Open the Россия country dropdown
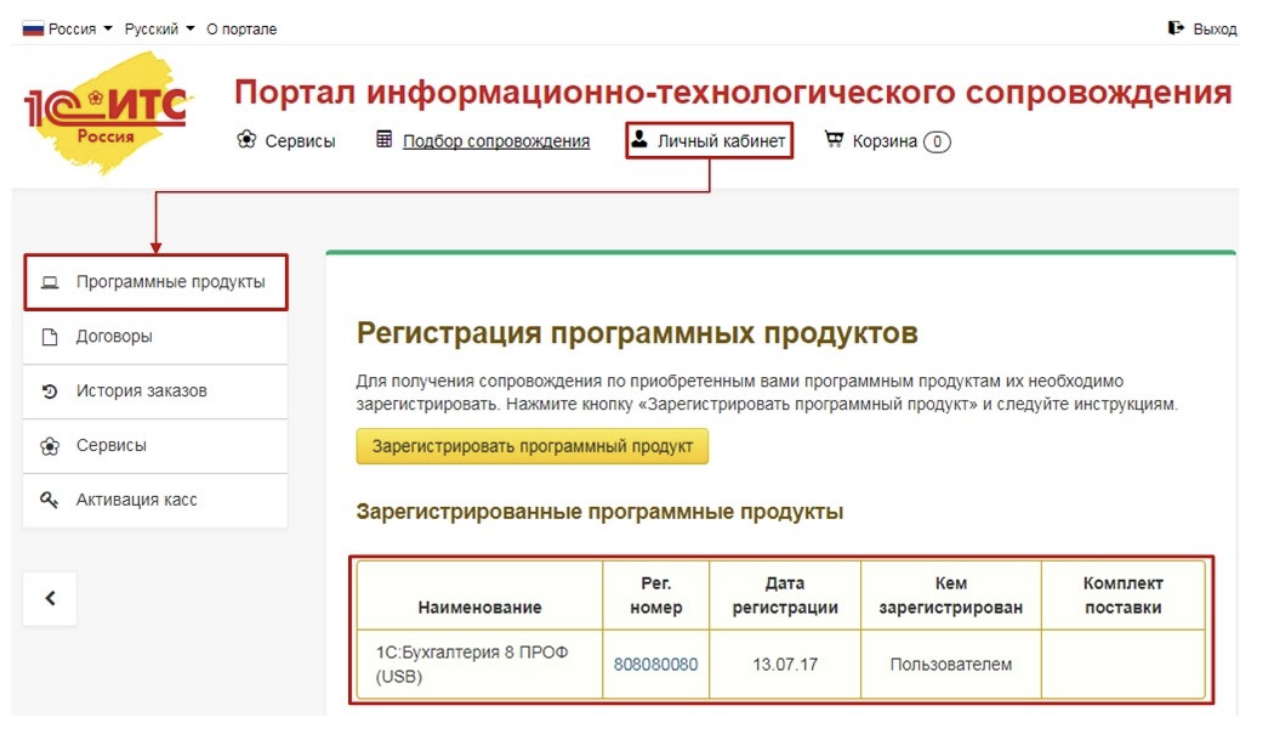This screenshot has width=1266, height=730. tap(68, 29)
